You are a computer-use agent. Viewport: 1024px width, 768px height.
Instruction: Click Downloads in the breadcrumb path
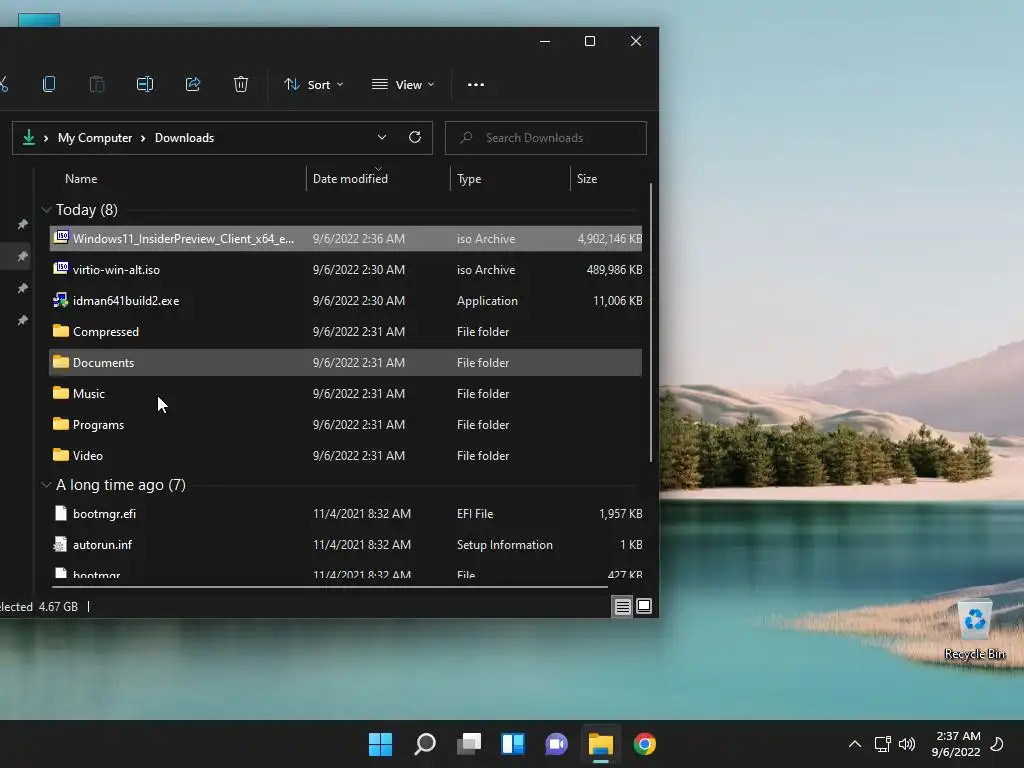(x=184, y=138)
